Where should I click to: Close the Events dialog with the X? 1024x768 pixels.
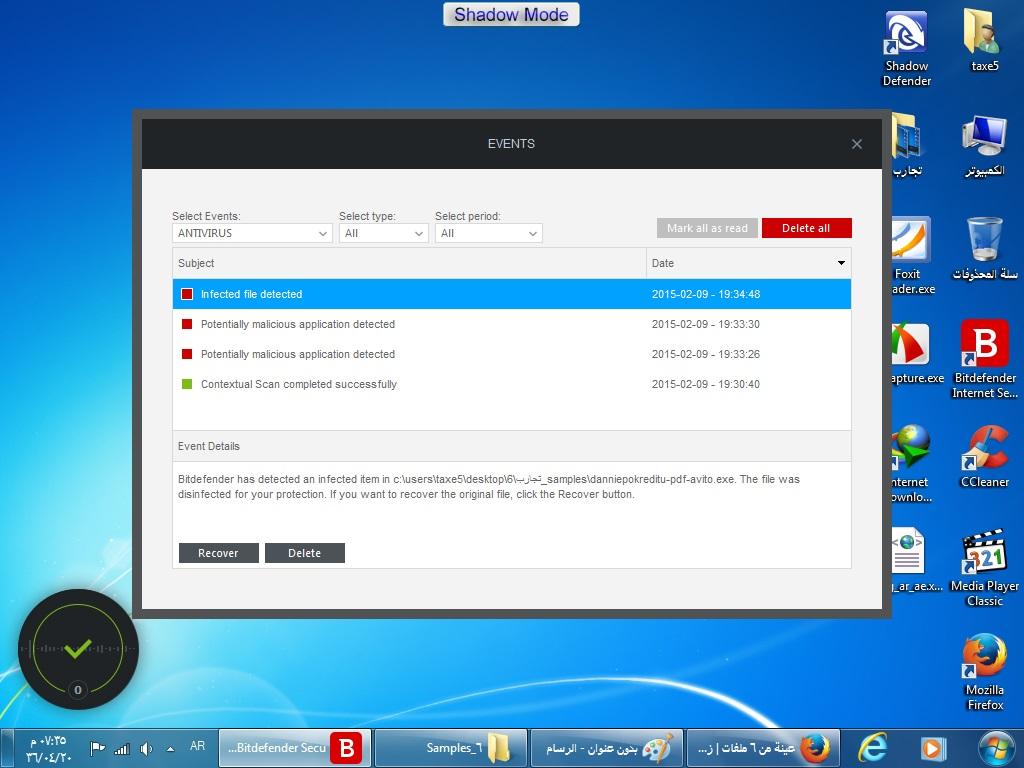857,144
